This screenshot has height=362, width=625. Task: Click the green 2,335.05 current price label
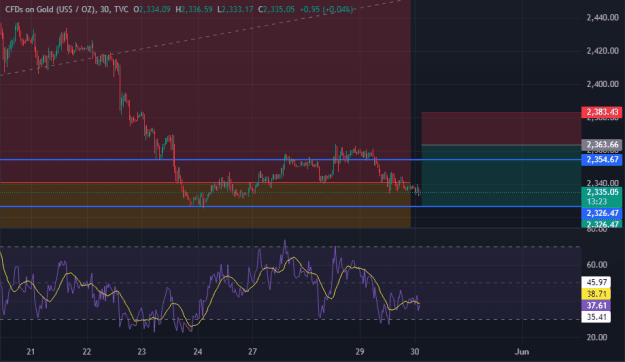pos(601,192)
